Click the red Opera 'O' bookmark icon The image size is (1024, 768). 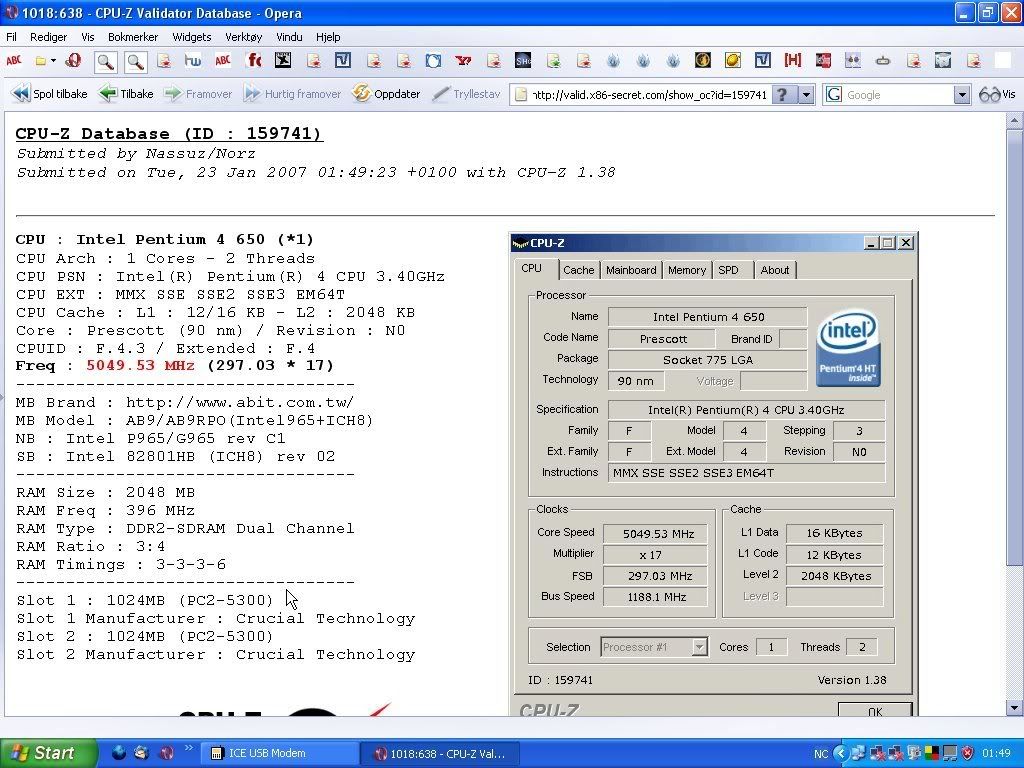coord(74,61)
